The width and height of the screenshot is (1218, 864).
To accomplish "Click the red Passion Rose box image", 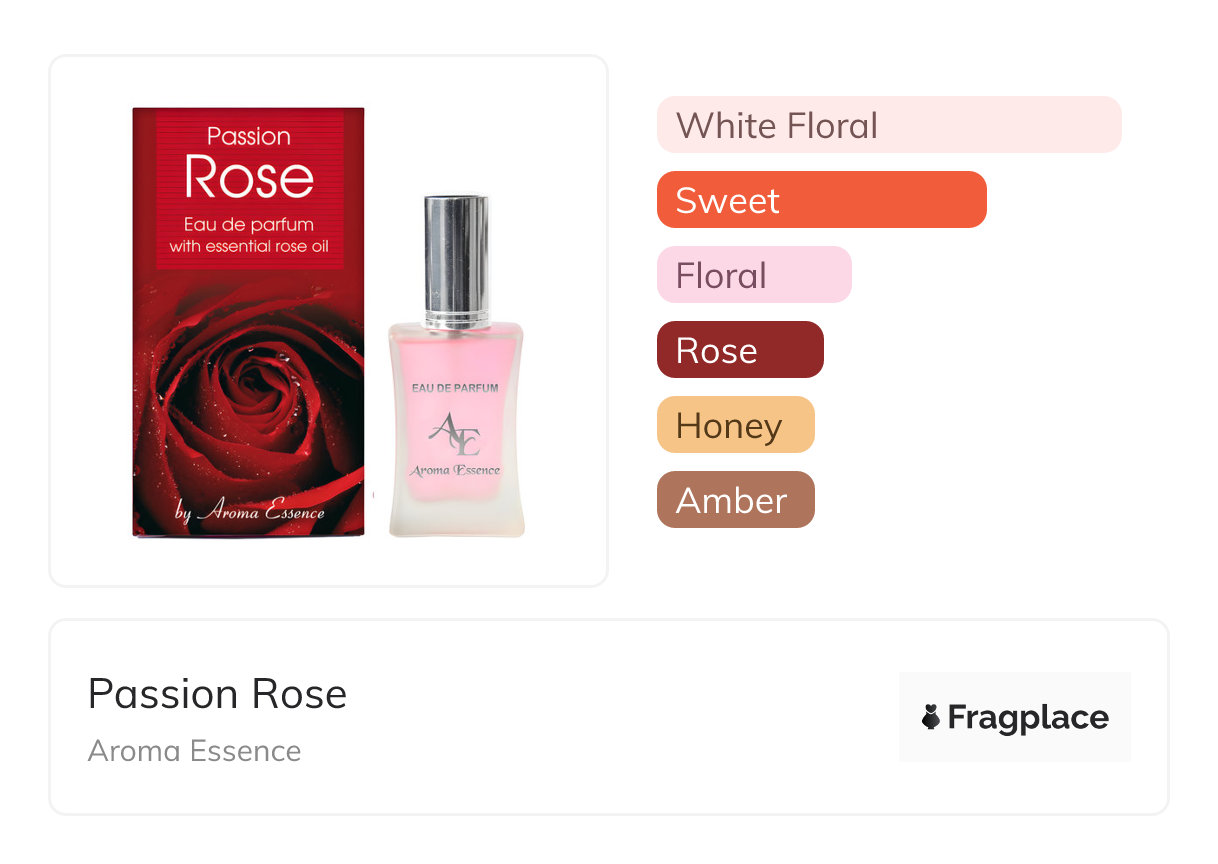I will [x=249, y=322].
